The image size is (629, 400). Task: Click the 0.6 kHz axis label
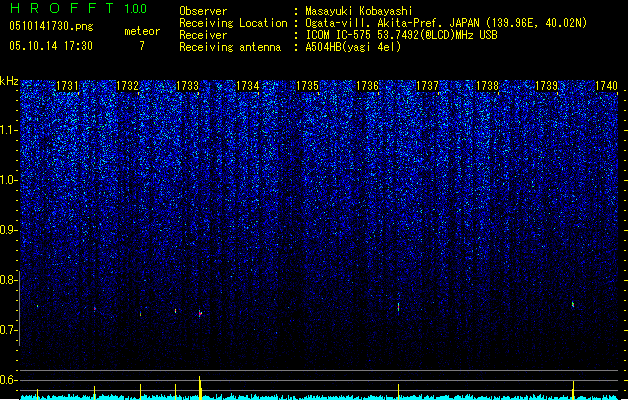(9, 380)
